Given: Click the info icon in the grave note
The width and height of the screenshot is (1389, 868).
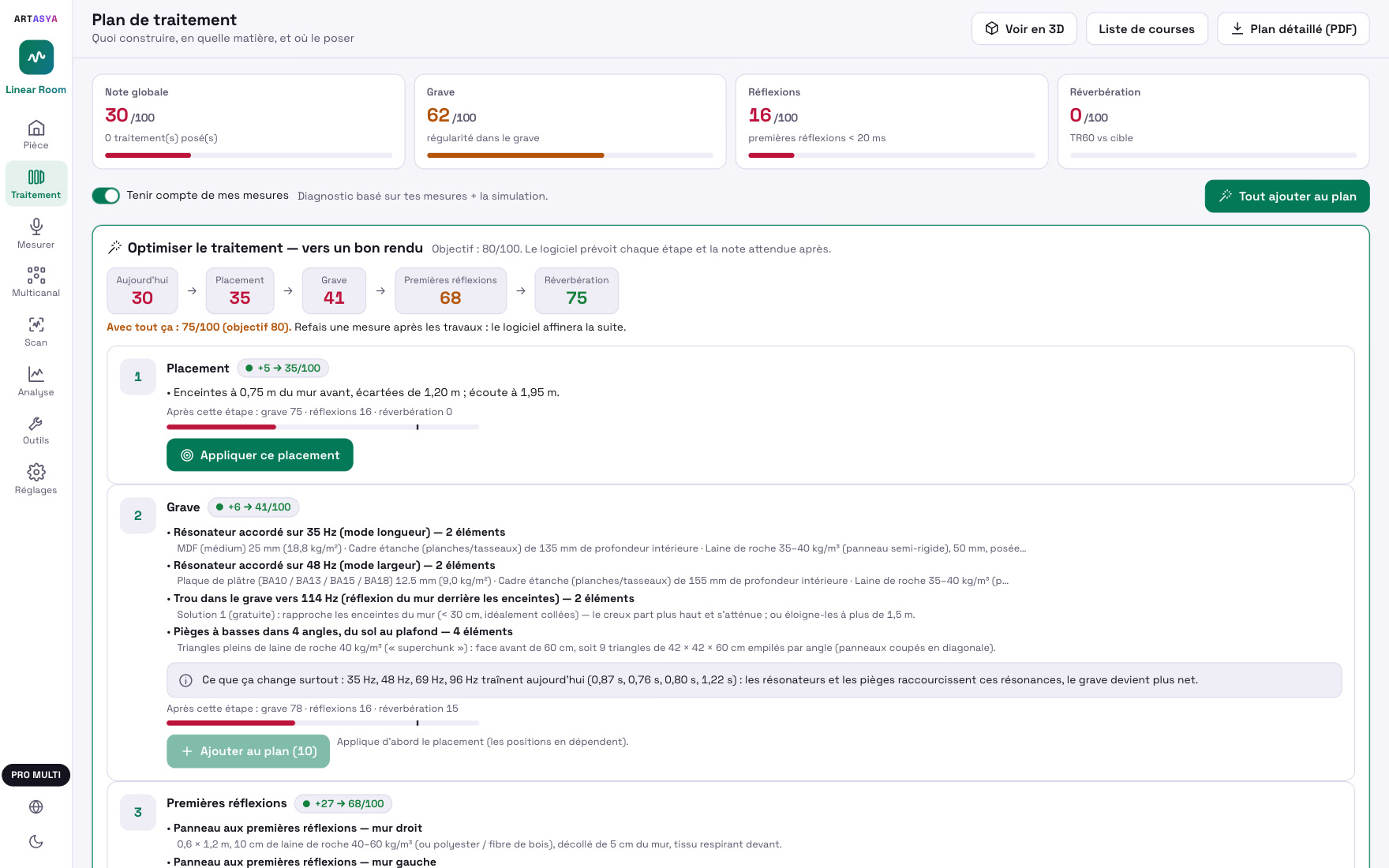Looking at the screenshot, I should (x=186, y=680).
